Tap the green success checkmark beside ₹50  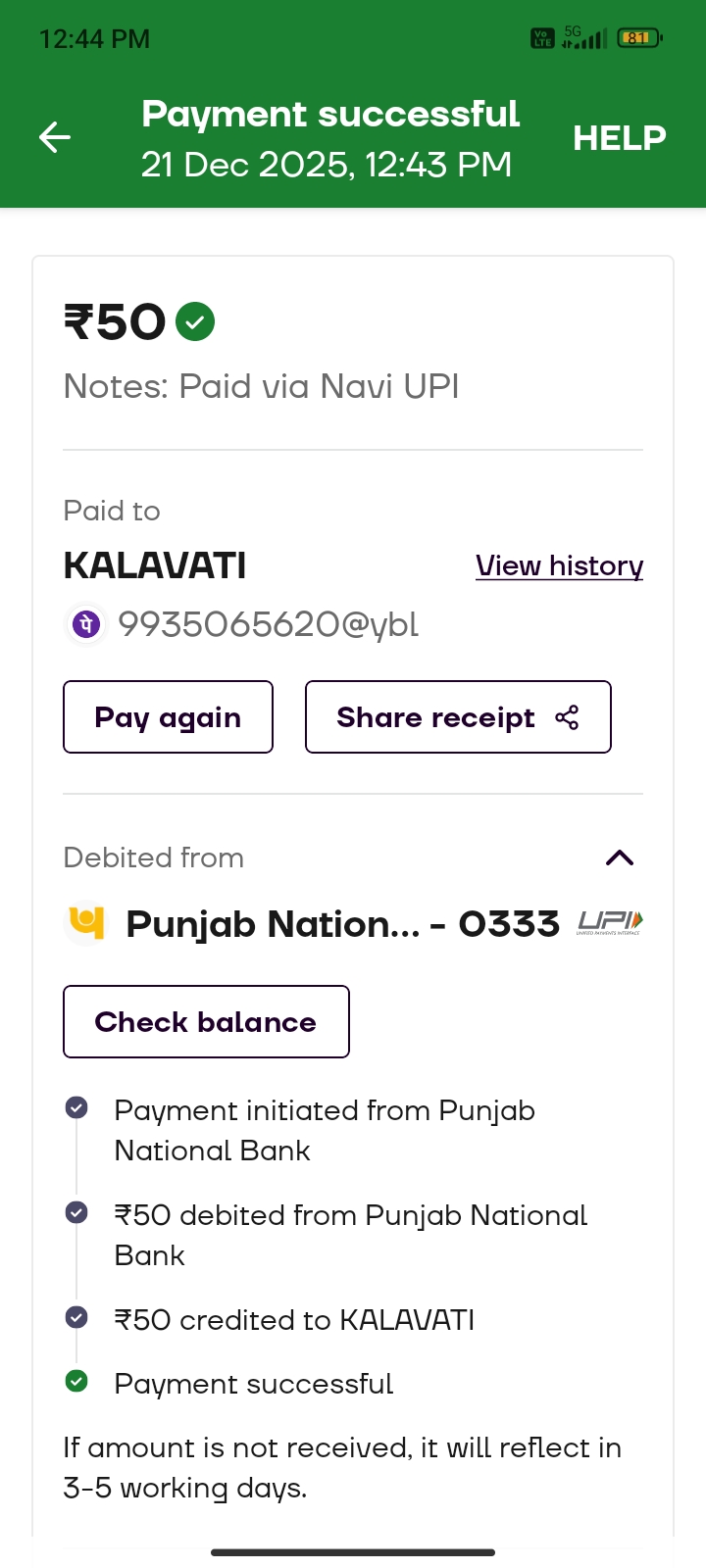point(195,321)
